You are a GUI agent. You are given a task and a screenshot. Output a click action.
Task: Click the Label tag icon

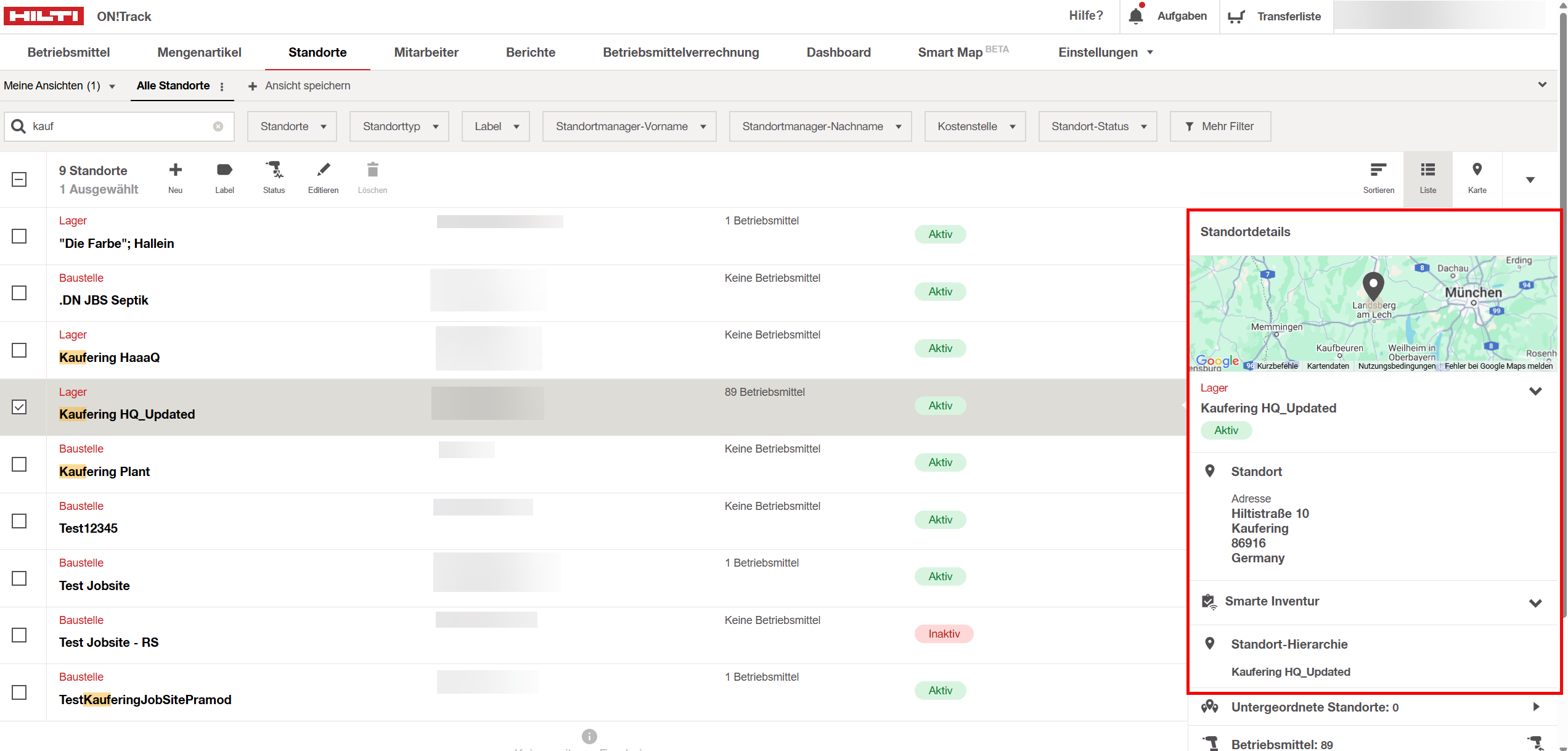pyautogui.click(x=224, y=170)
